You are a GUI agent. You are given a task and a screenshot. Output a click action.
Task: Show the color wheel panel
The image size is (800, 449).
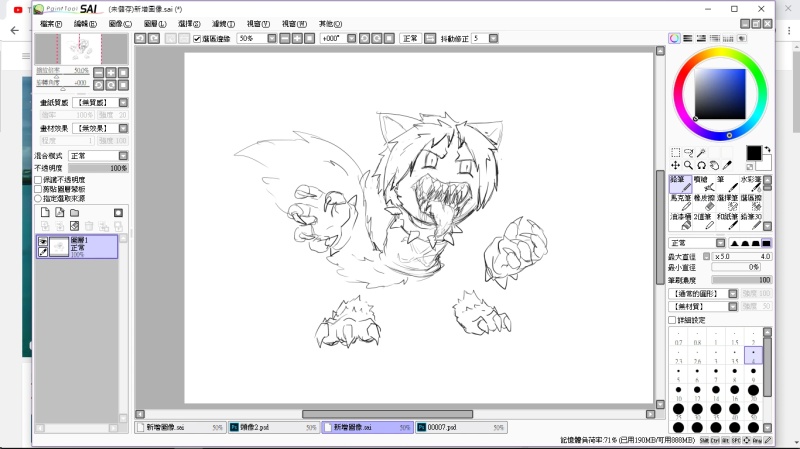[674, 38]
